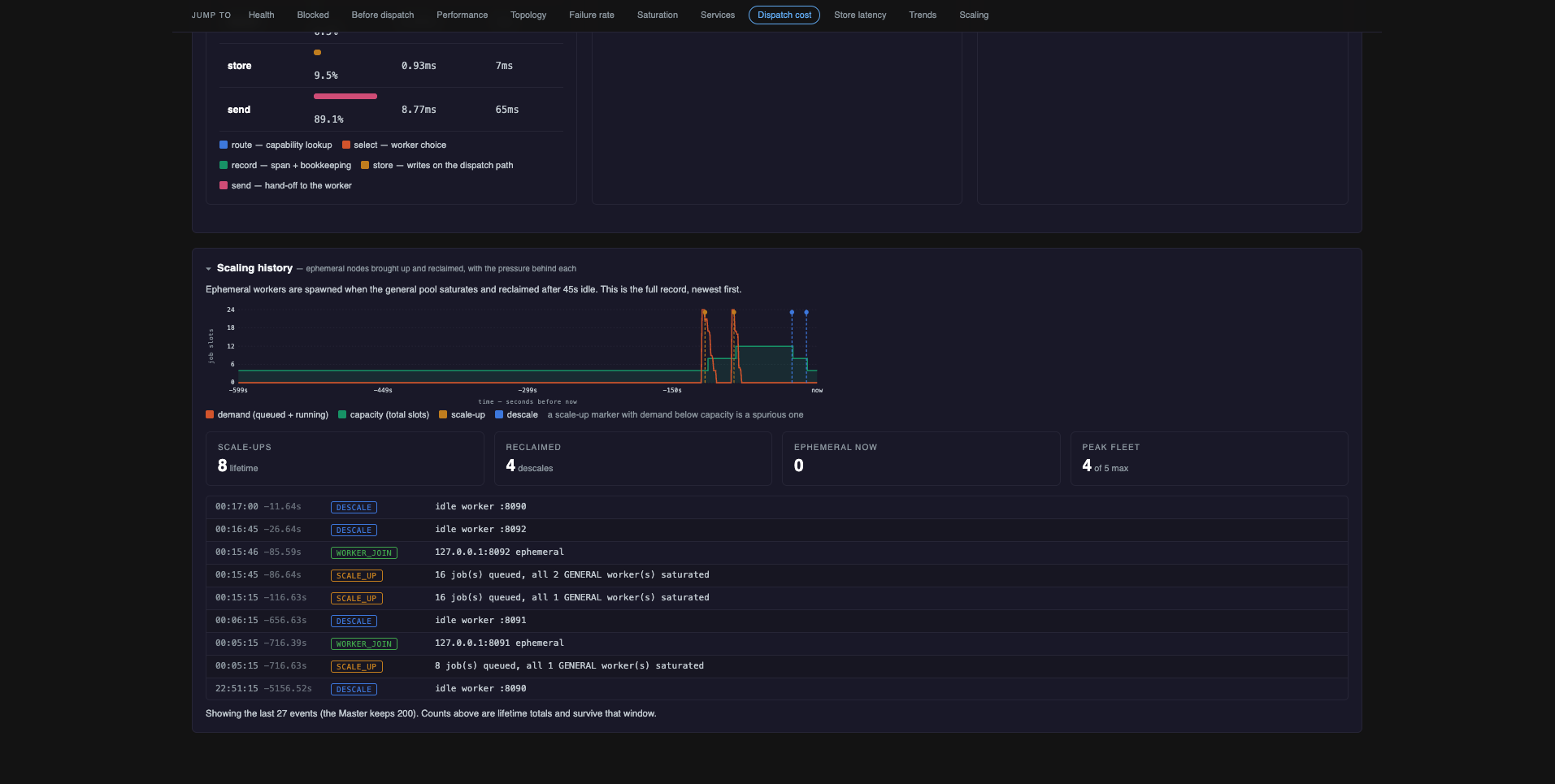Click SCALE_UP badge at 00:15:45
Screen dimensions: 1555x784
[356, 575]
